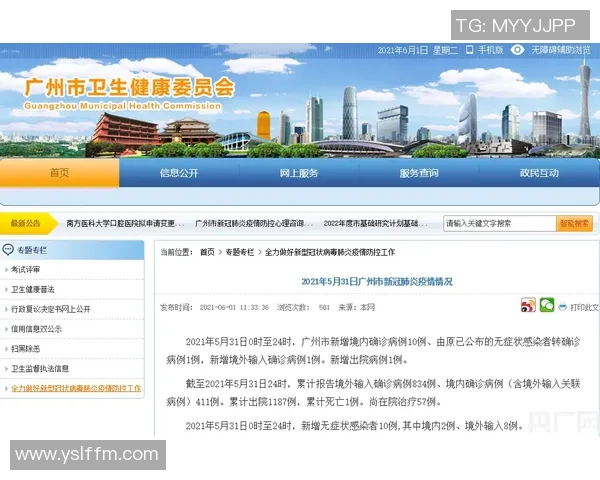Click the accessibility eye icon
Image resolution: width=600 pixels, height=480 pixels.
tap(517, 50)
